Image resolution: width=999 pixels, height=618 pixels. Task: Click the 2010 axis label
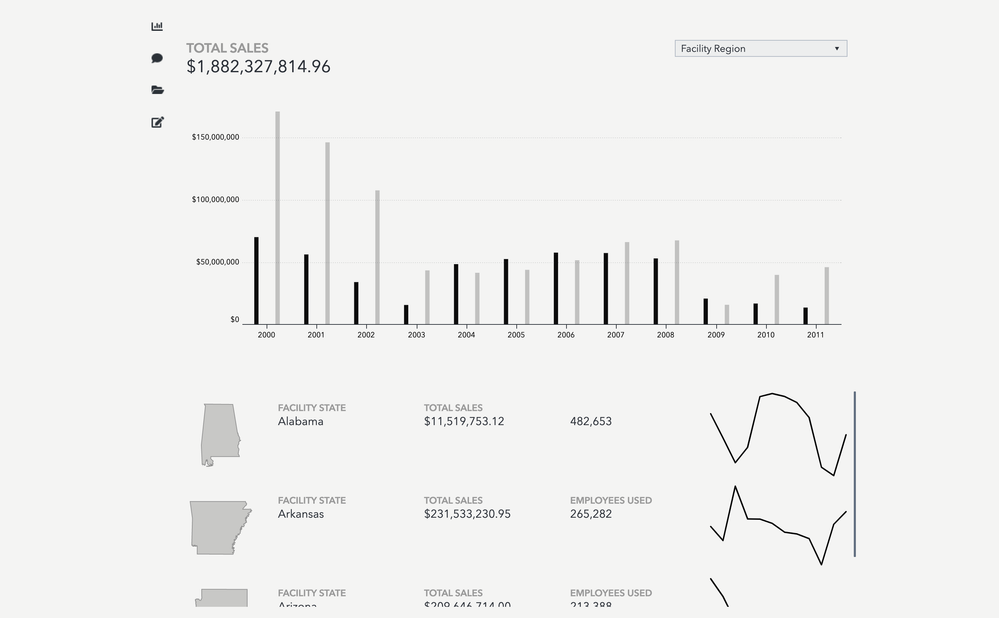pos(766,335)
